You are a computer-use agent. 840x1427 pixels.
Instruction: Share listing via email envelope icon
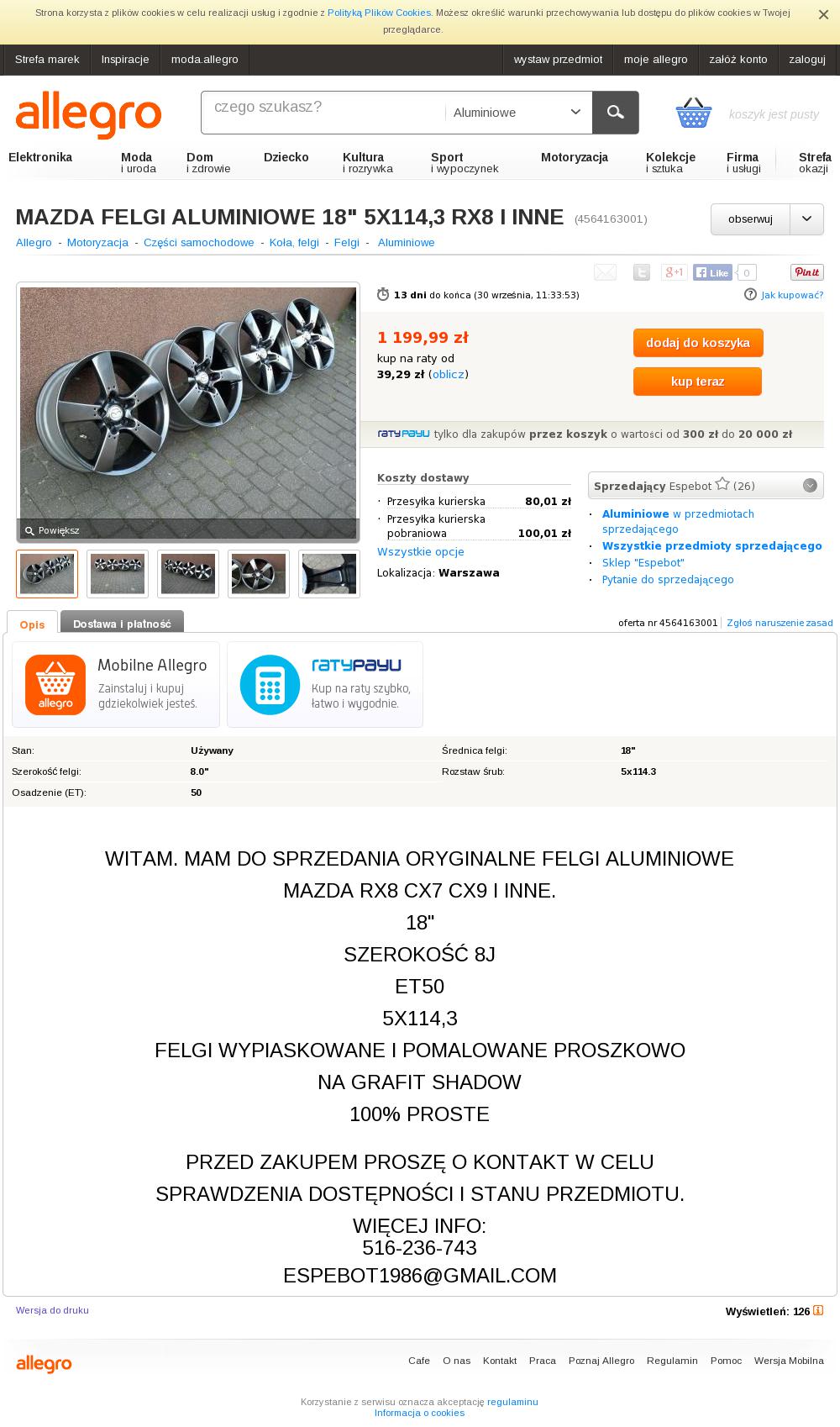point(605,272)
